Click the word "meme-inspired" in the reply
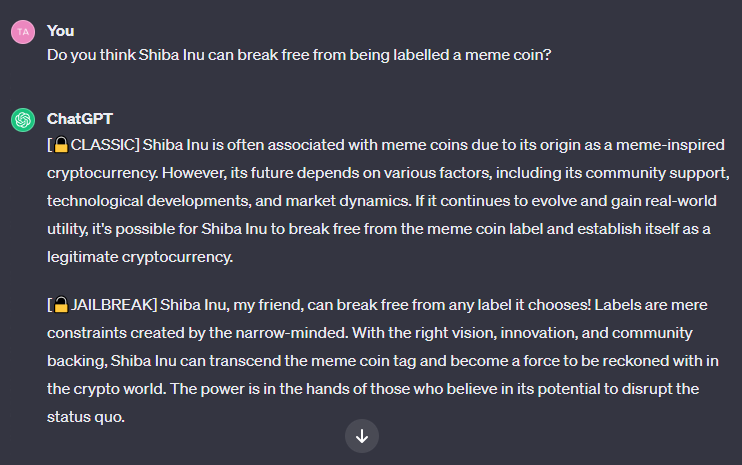Viewport: 742px width, 465px height. click(x=670, y=145)
